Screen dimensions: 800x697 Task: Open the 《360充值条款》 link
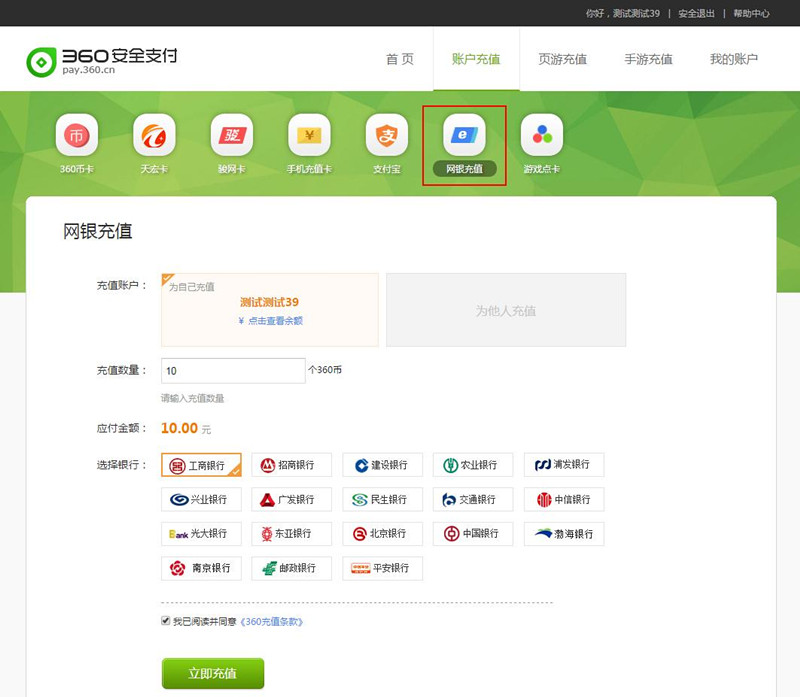tap(271, 621)
